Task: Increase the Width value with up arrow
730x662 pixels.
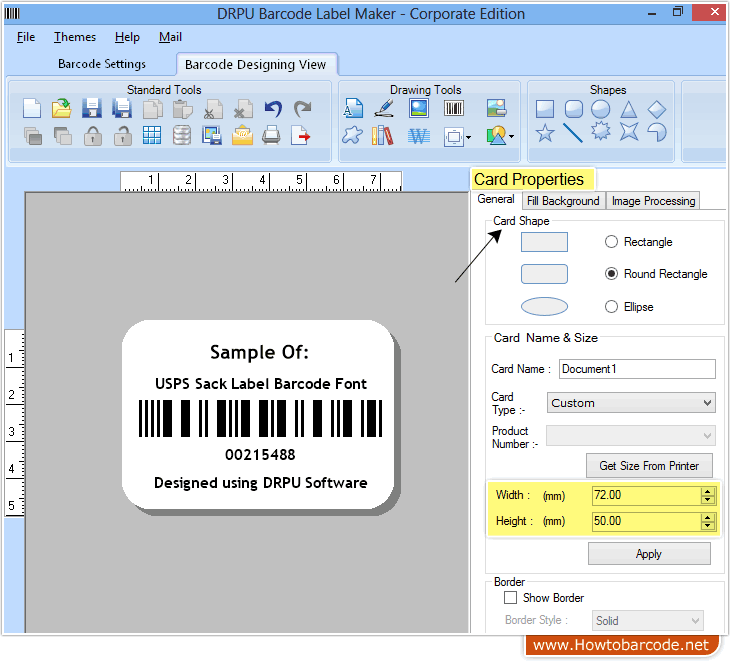Action: click(708, 491)
